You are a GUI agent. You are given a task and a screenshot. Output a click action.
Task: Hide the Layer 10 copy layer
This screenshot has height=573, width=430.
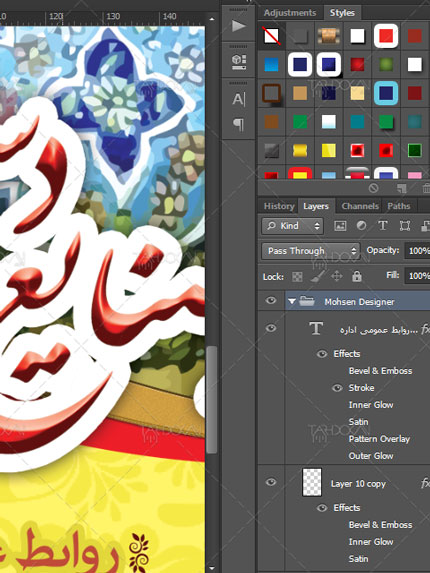(x=271, y=482)
